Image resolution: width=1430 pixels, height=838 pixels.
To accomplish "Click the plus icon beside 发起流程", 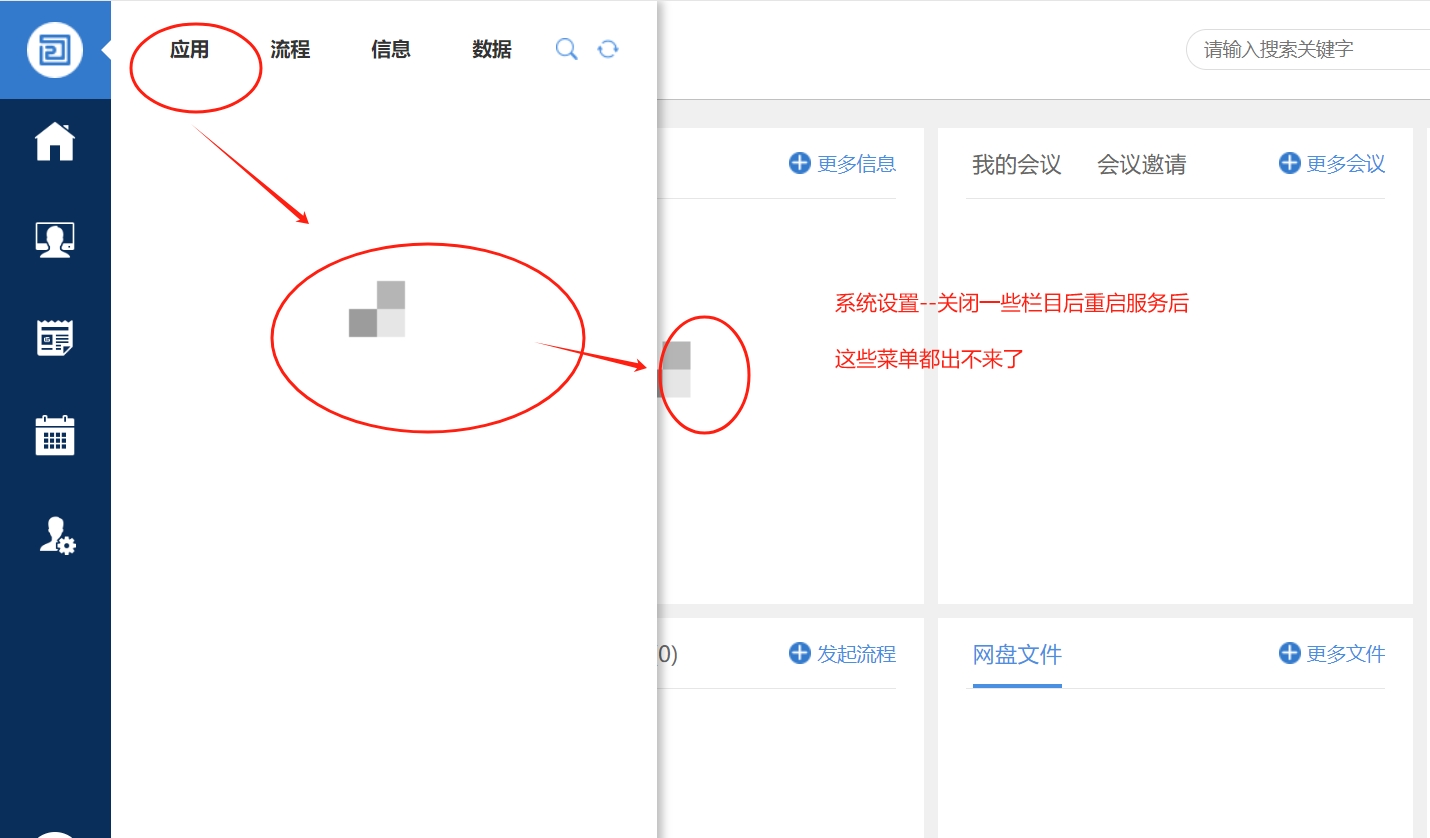I will pos(799,653).
